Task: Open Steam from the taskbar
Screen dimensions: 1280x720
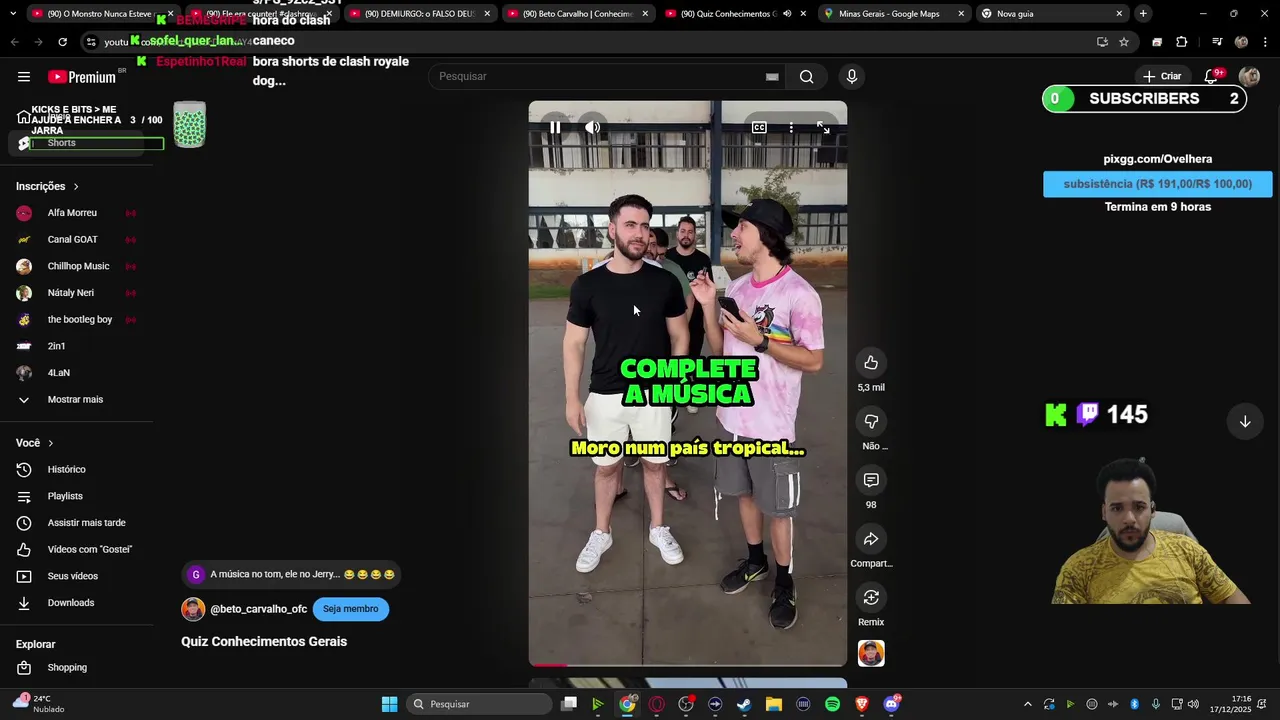Action: click(744, 704)
